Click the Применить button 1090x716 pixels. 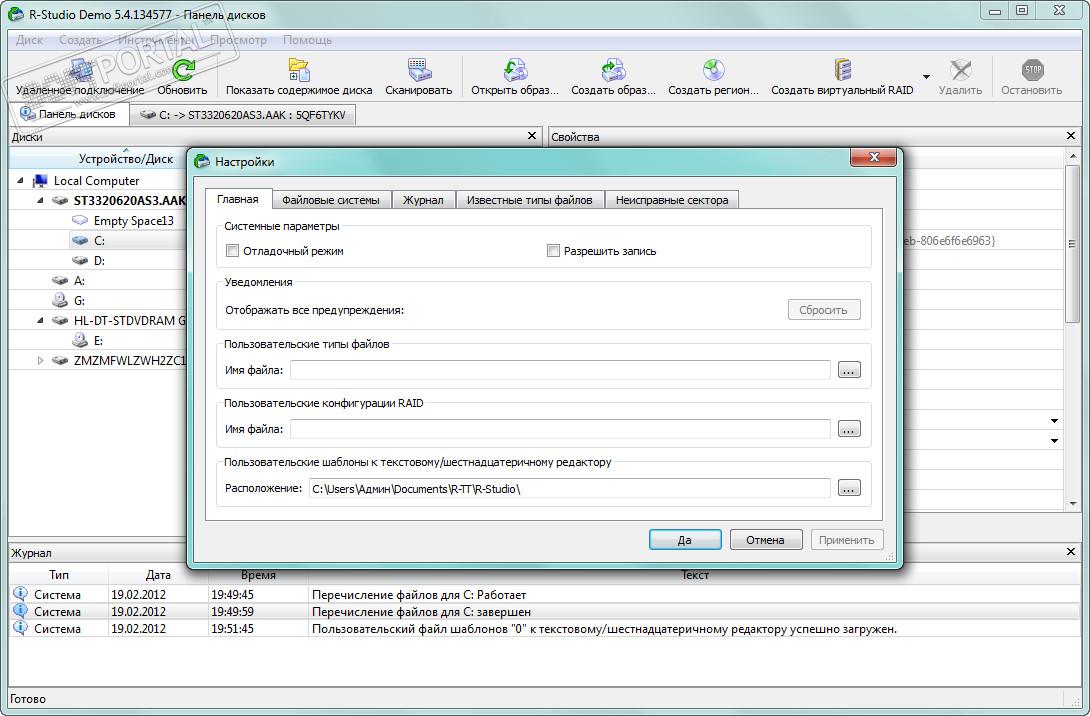(x=847, y=539)
